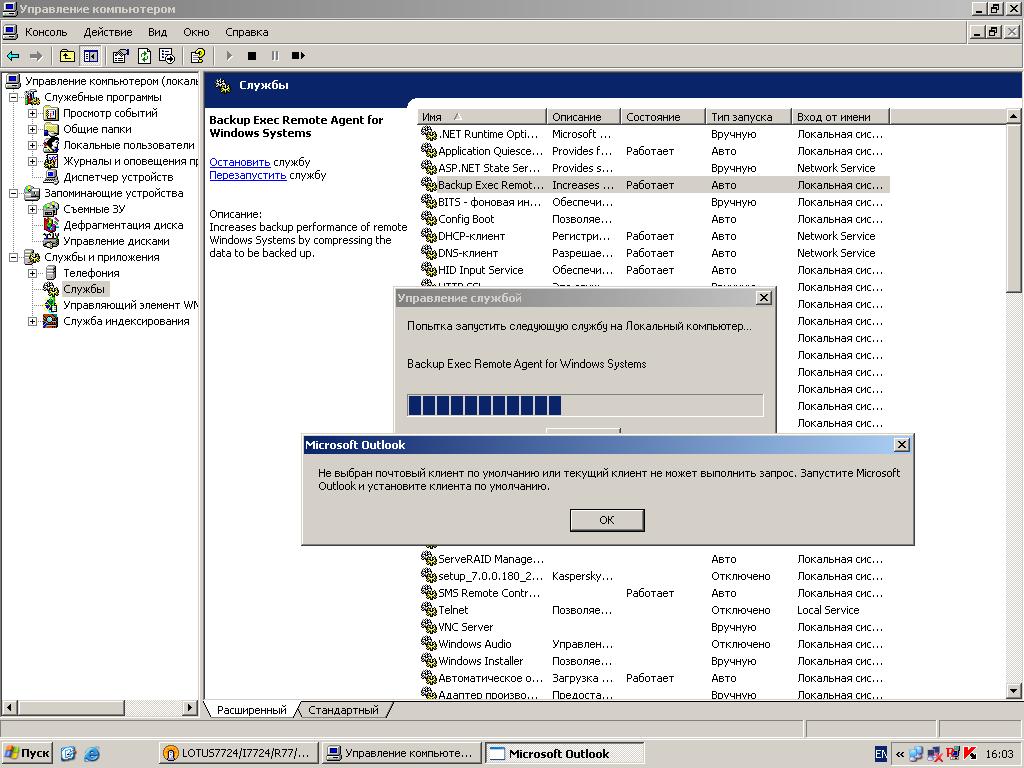Toggle the EN language indicator
Viewport: 1024px width, 768px height.
point(881,753)
